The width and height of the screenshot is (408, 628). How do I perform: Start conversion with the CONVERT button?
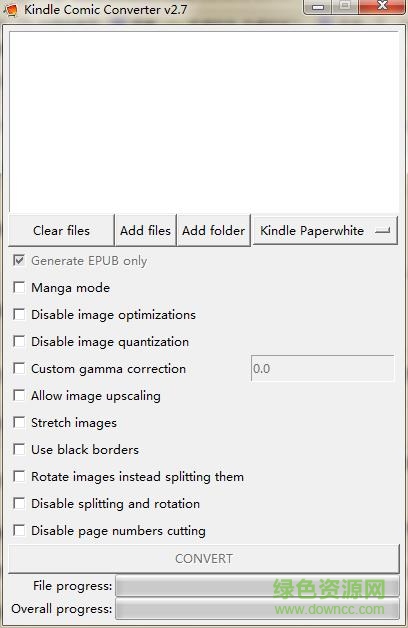pyautogui.click(x=204, y=558)
